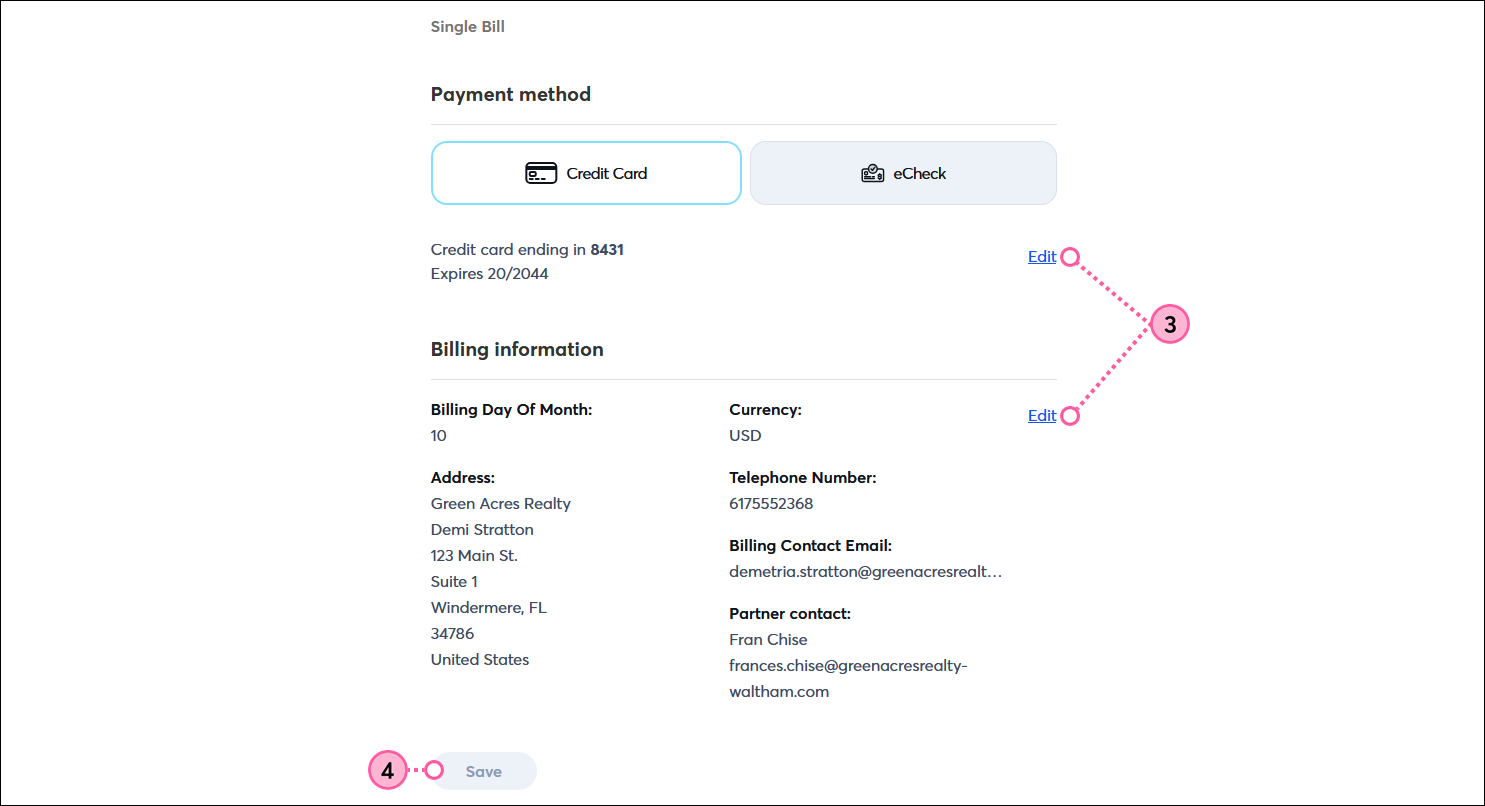
Task: Select the Credit Card payment method
Action: coord(586,172)
